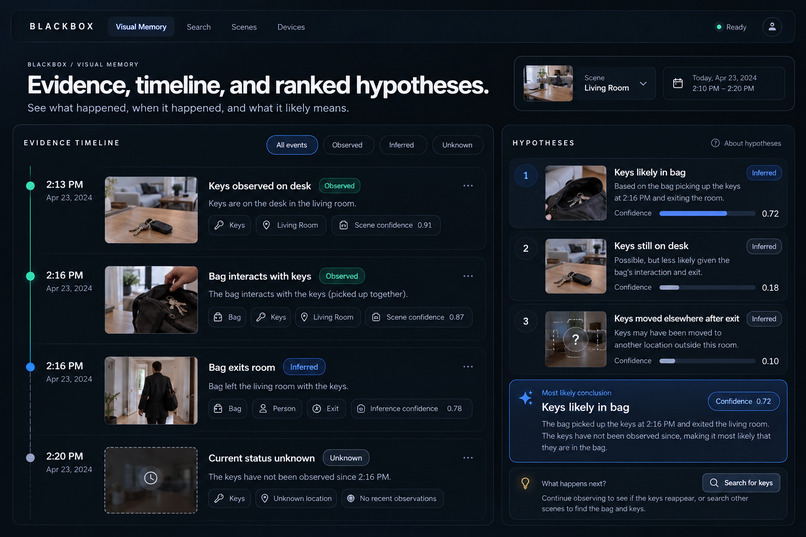The width and height of the screenshot is (806, 537).
Task: Filter timeline to Observed events
Action: click(x=347, y=145)
